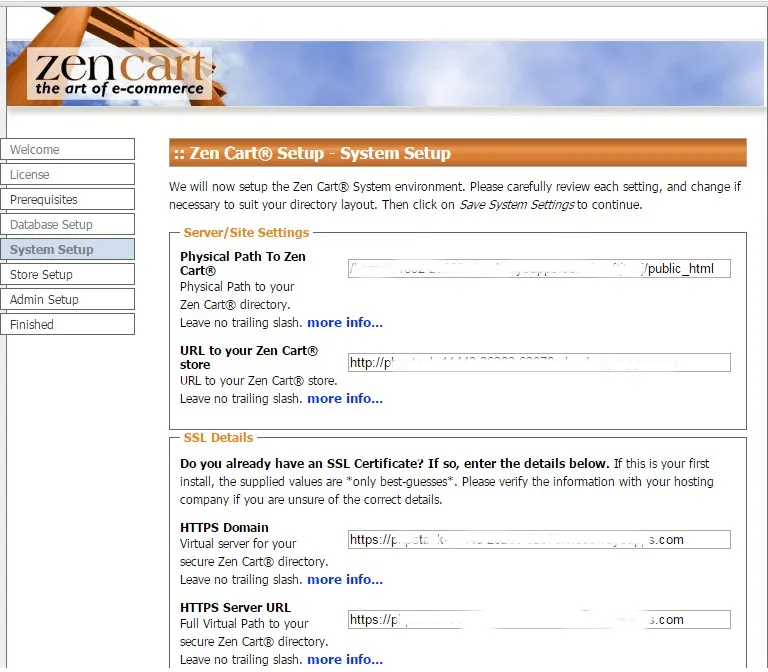The width and height of the screenshot is (768, 672).
Task: Open more info for Physical Path
Action: (345, 322)
